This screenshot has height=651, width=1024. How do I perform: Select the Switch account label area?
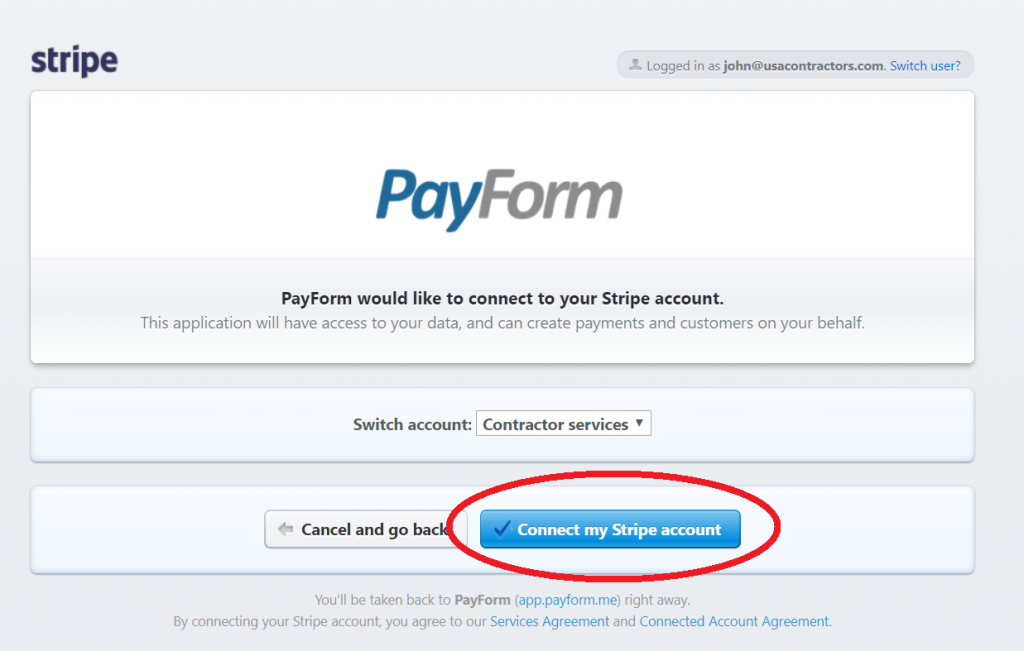point(411,424)
